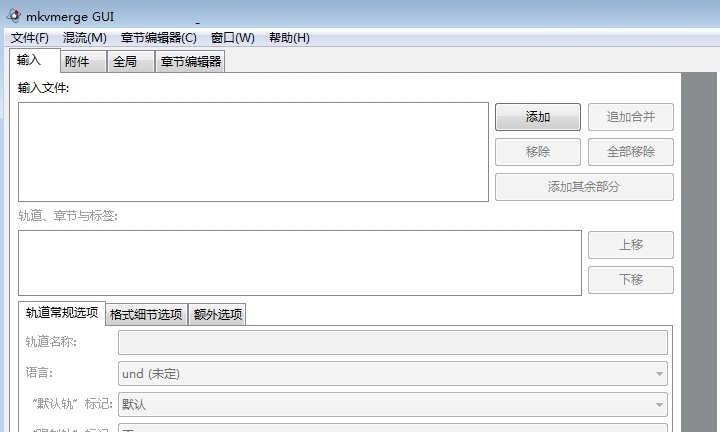Click the 移除 button

pyautogui.click(x=538, y=152)
